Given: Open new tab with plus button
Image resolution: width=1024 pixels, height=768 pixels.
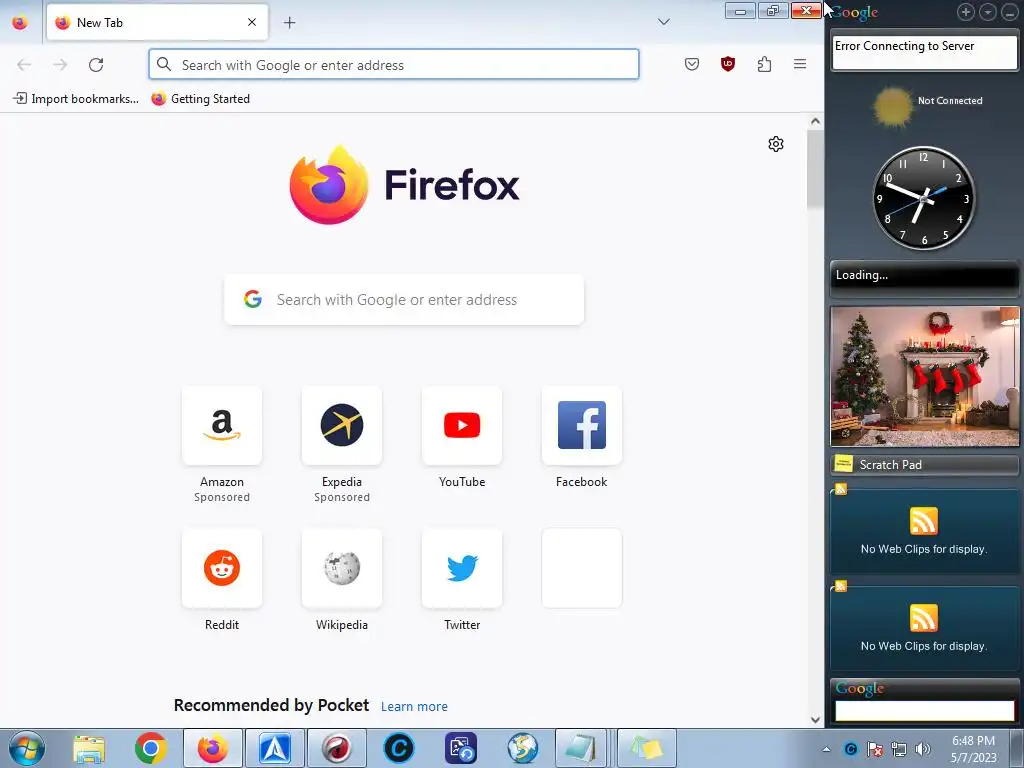Looking at the screenshot, I should 289,23.
